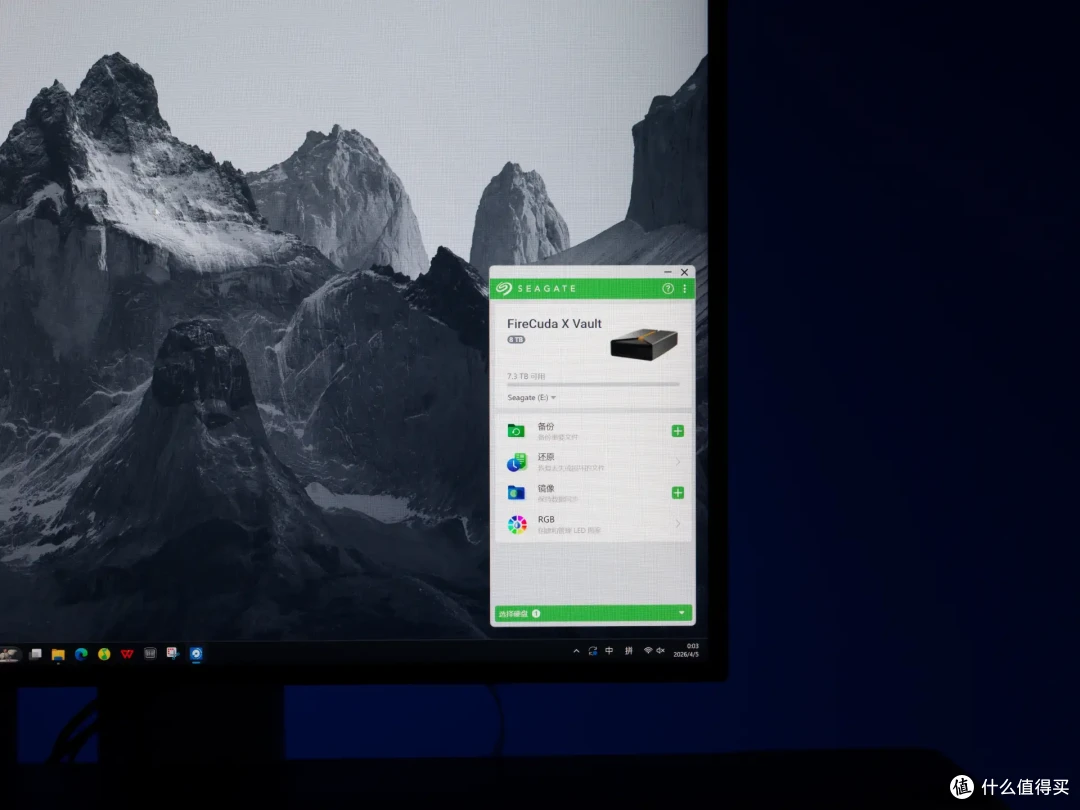1080x810 pixels.
Task: Select the 备份 backup entry
Action: pyautogui.click(x=593, y=431)
